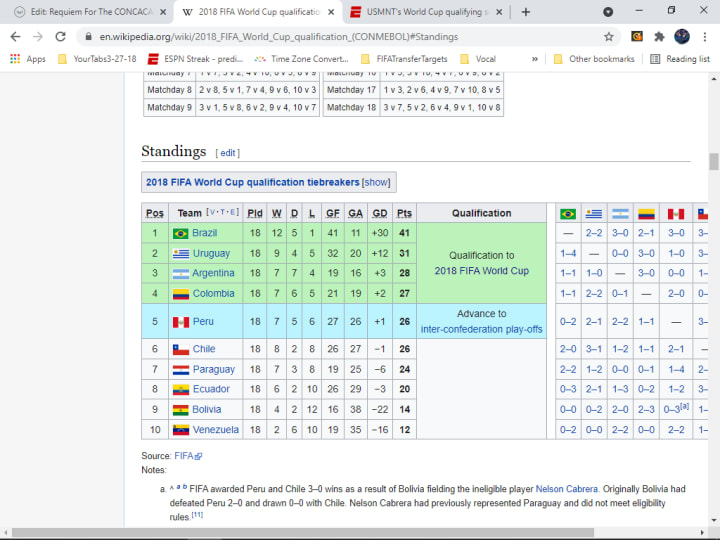Open the V template view link
Screen dimensions: 720x540
tap(213, 212)
